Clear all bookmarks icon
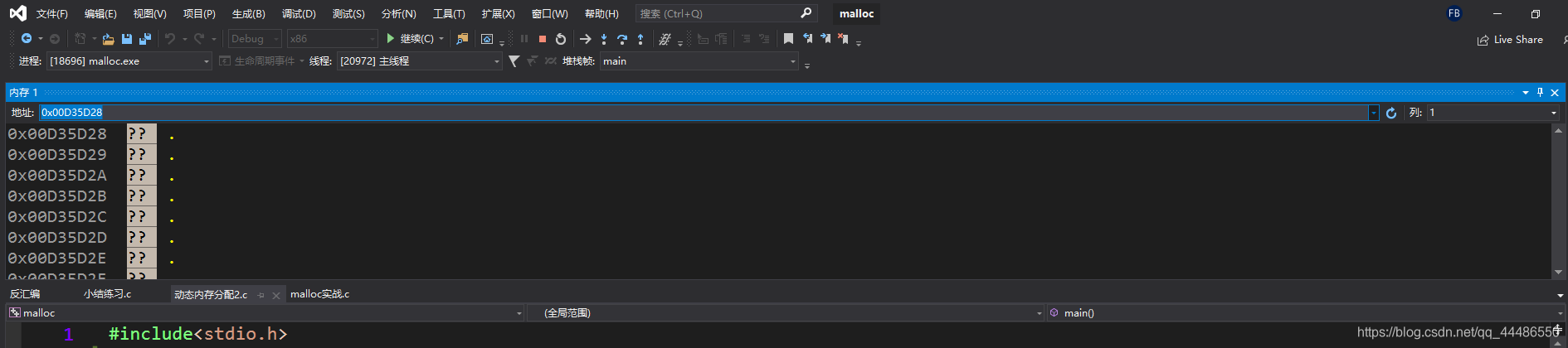Viewport: 1568px width, 348px height. click(x=844, y=39)
